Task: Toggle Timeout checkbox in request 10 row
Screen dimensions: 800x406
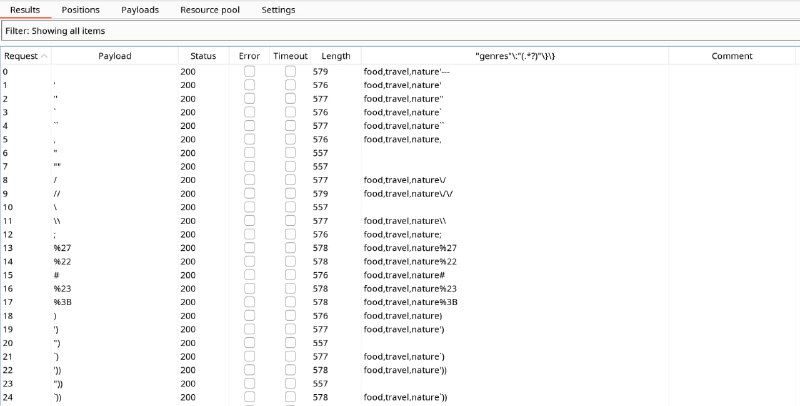Action: pos(290,207)
